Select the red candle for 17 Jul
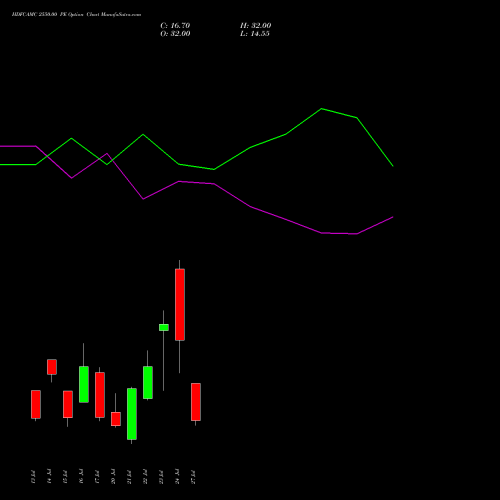 pos(100,395)
